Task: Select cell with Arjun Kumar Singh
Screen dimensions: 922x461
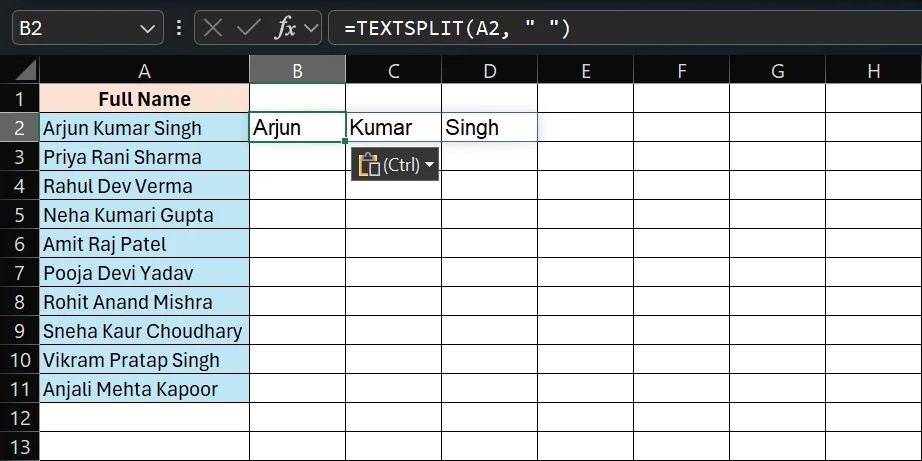Action: tap(144, 127)
